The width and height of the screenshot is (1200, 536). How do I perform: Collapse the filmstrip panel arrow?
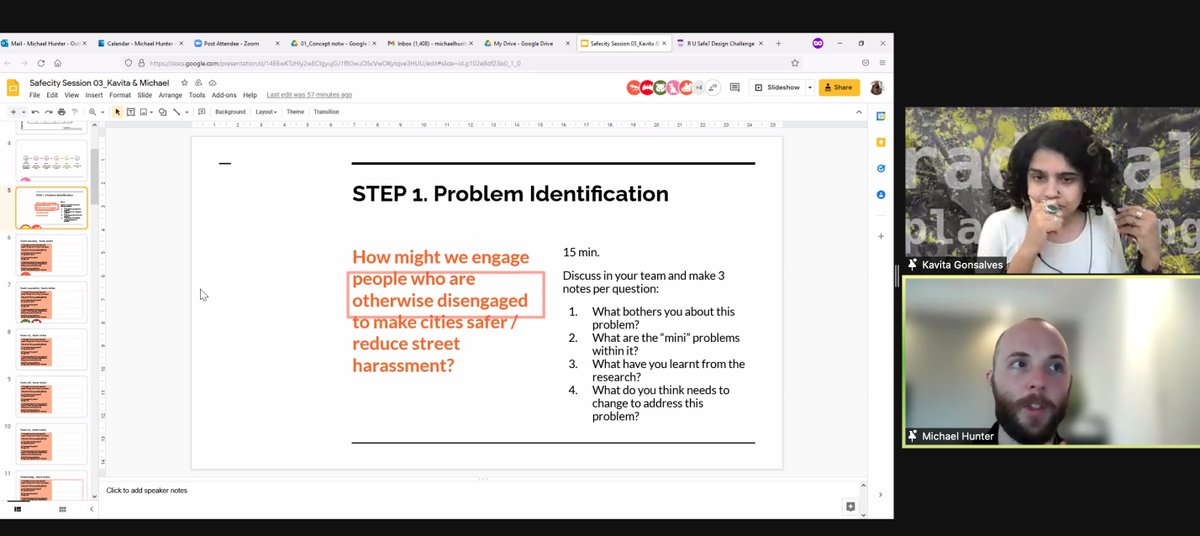[91, 509]
